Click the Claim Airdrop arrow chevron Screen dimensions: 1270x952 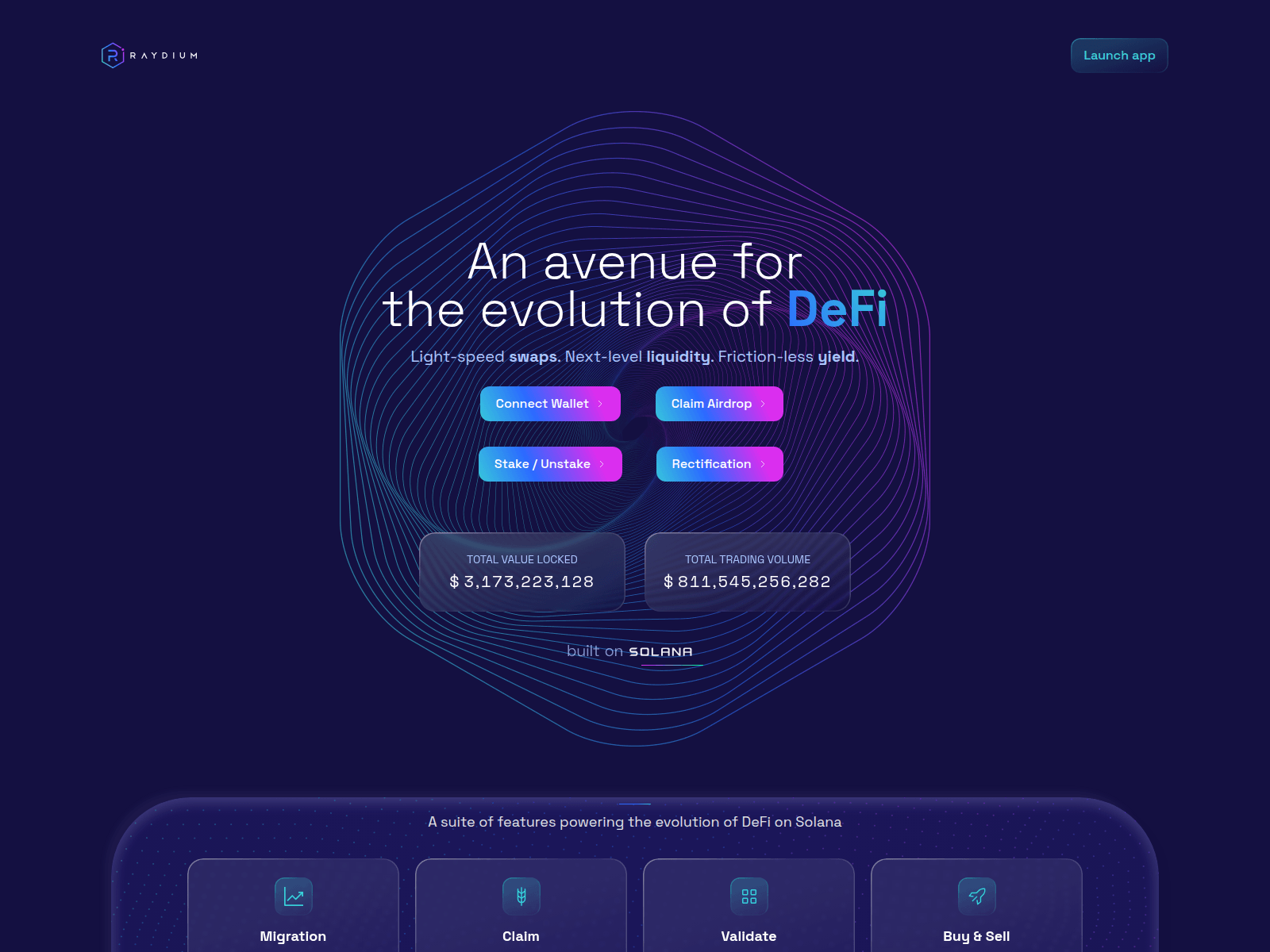click(x=763, y=404)
